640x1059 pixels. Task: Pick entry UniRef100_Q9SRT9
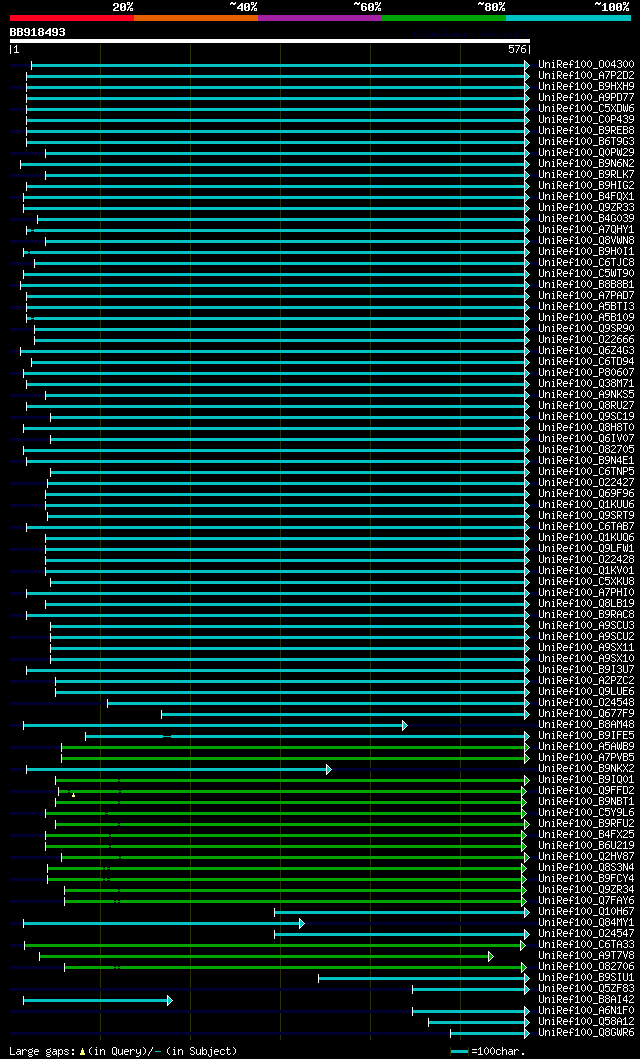click(586, 516)
